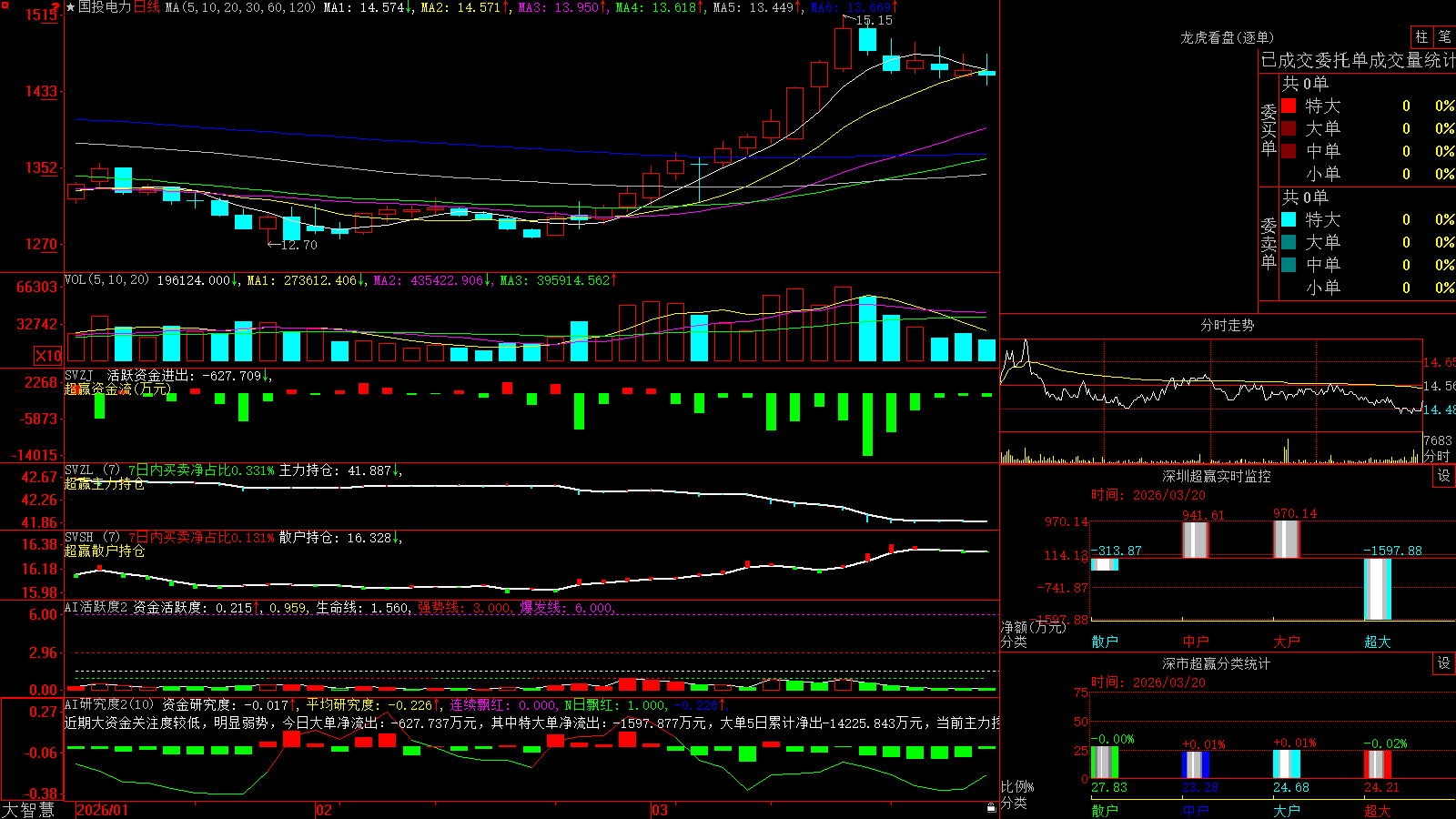Click the teal 大单 sell order swatch
The width and height of the screenshot is (1456, 819).
coord(1289,242)
